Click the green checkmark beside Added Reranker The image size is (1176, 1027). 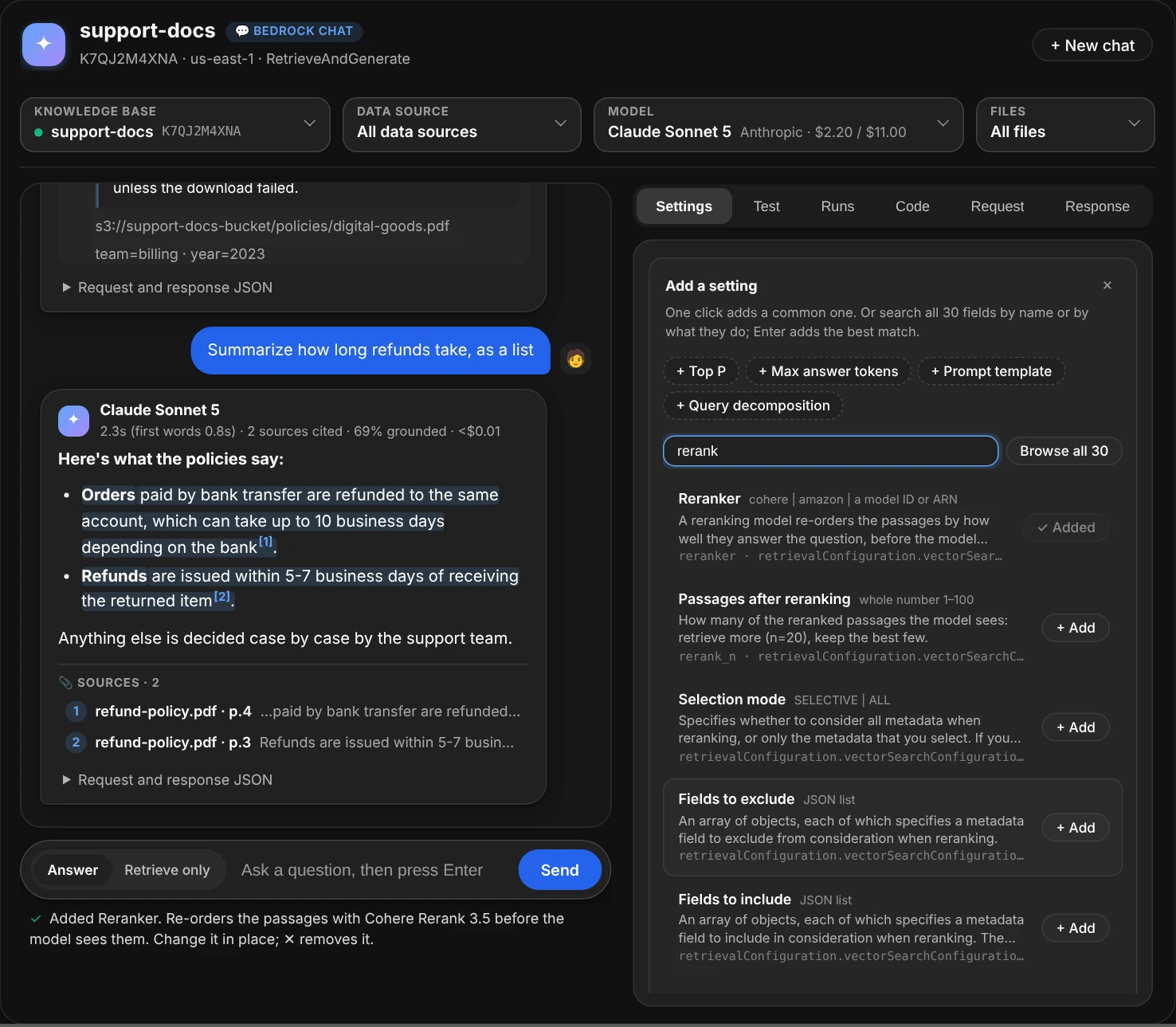click(36, 919)
